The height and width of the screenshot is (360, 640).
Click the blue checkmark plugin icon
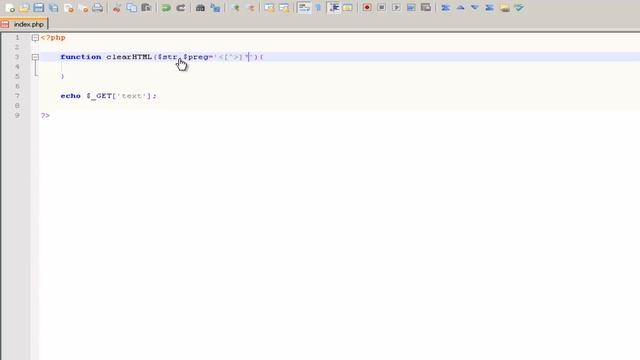(519, 8)
